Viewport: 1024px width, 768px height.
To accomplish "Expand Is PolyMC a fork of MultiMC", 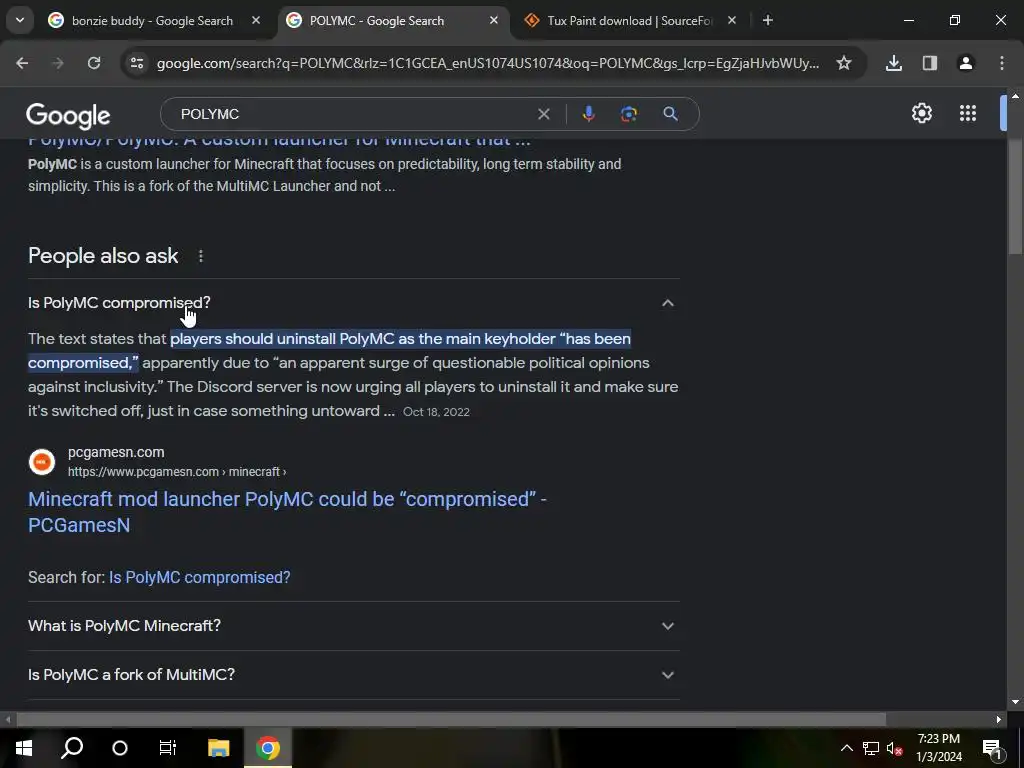I will click(x=353, y=675).
